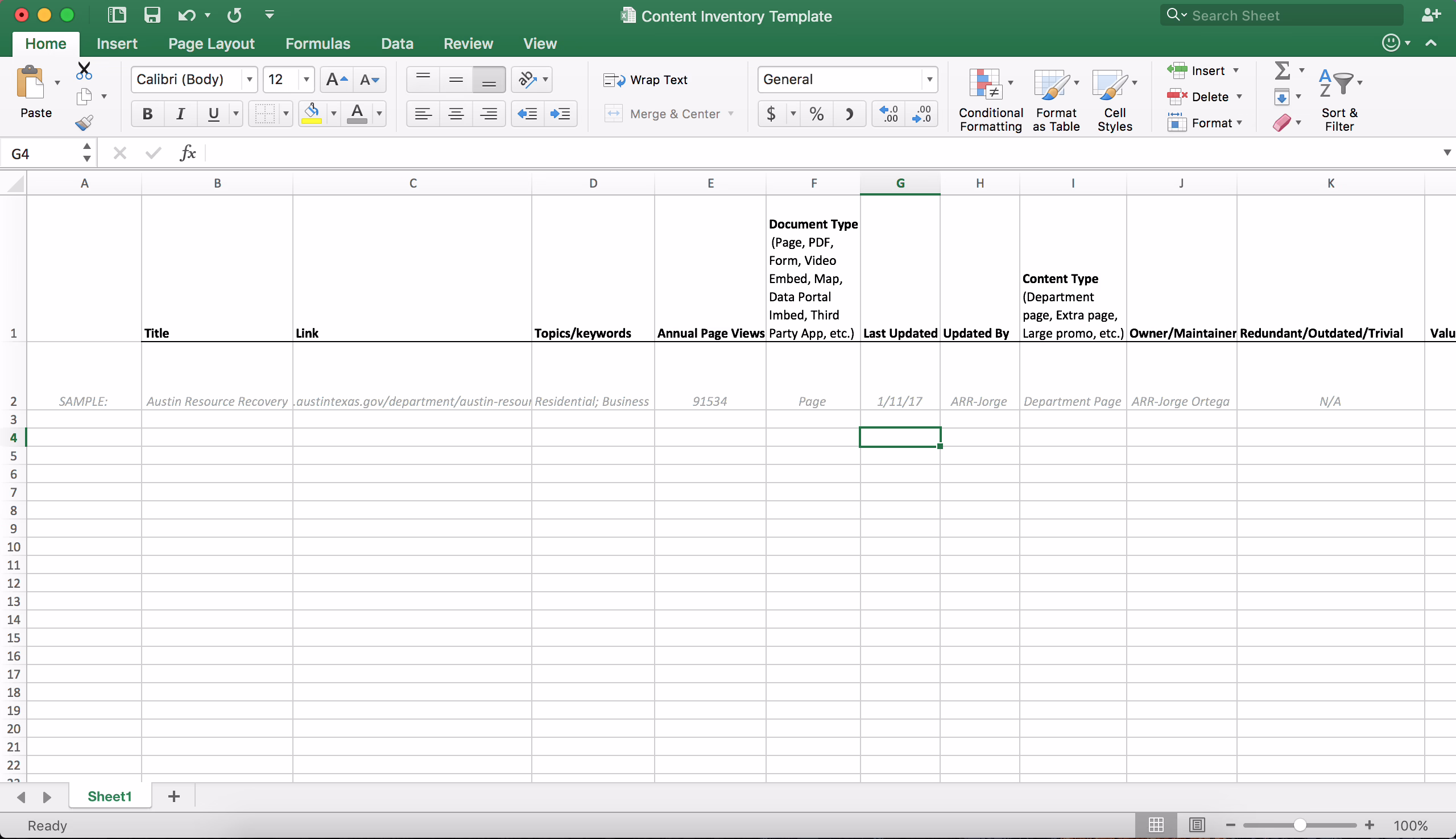Click the Undo arrow icon
This screenshot has height=839, width=1456.
pyautogui.click(x=186, y=15)
